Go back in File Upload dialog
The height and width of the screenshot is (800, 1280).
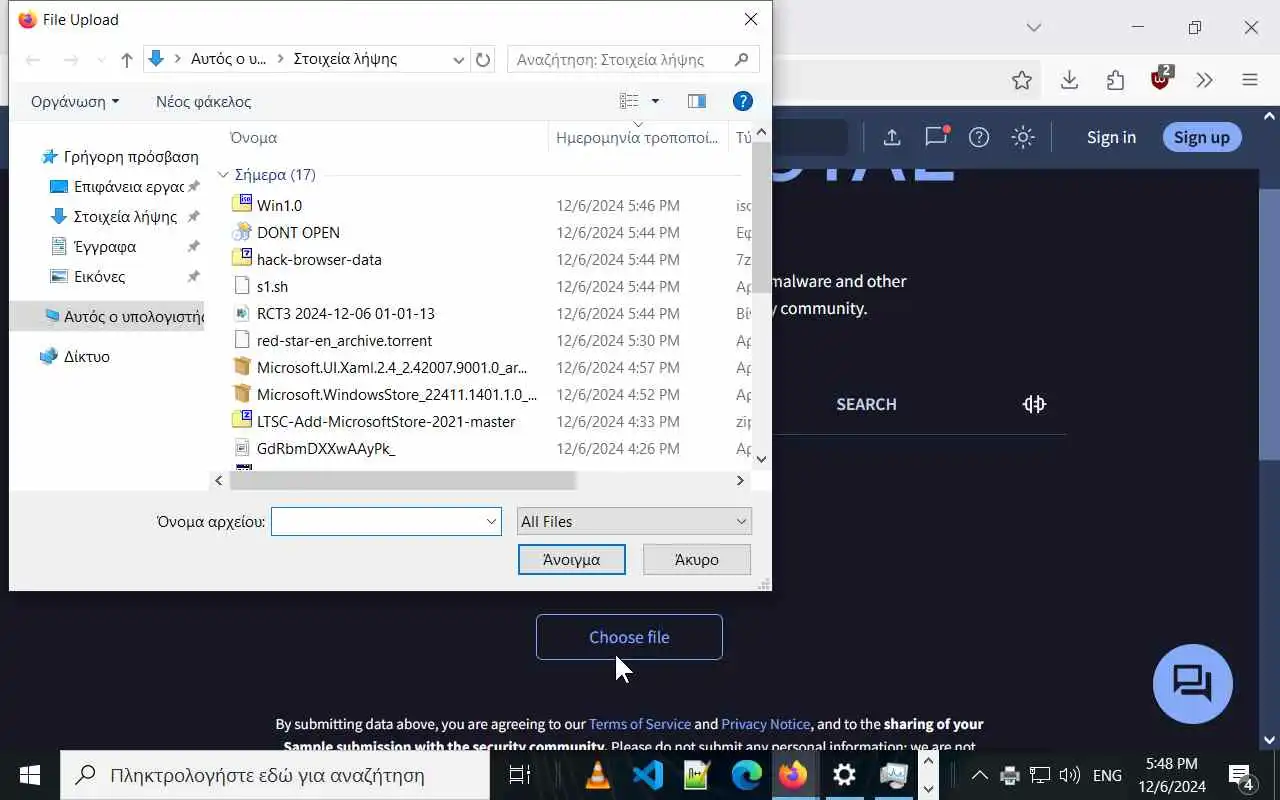pos(33,60)
